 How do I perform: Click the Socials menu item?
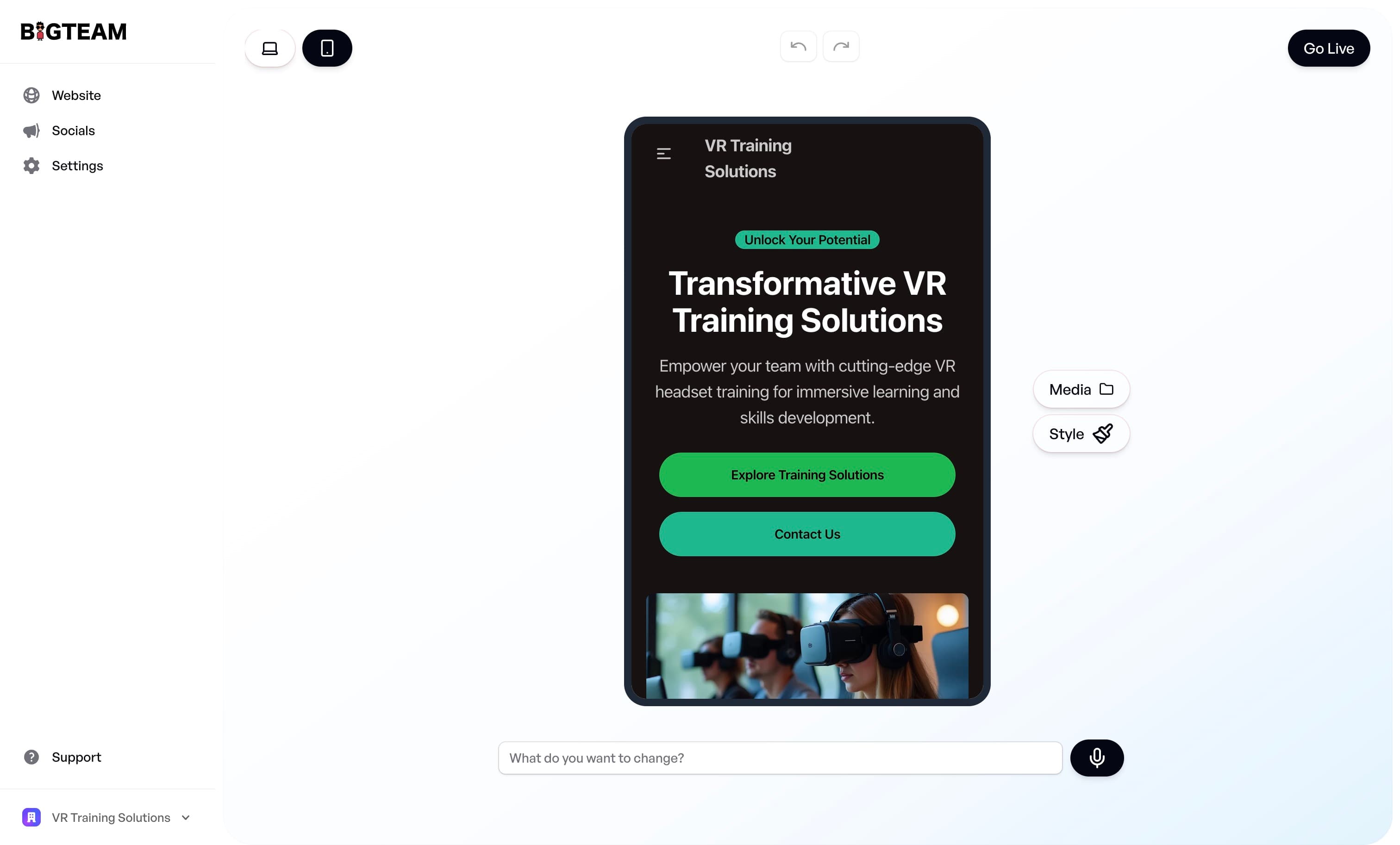pos(72,131)
